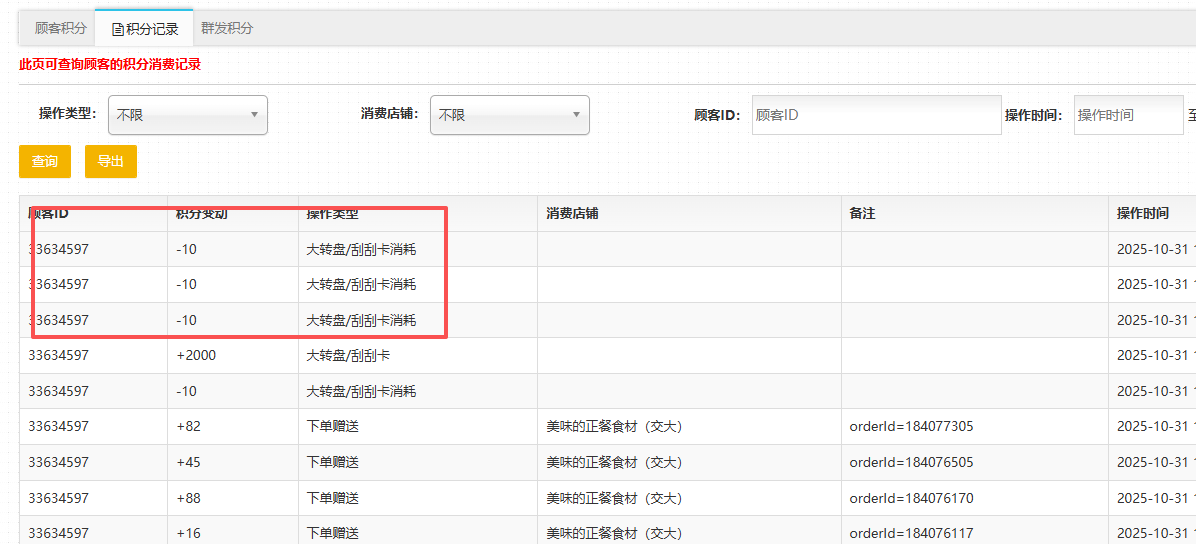Click the 消费店铺 dropdown arrow
This screenshot has width=1196, height=544.
click(x=576, y=115)
